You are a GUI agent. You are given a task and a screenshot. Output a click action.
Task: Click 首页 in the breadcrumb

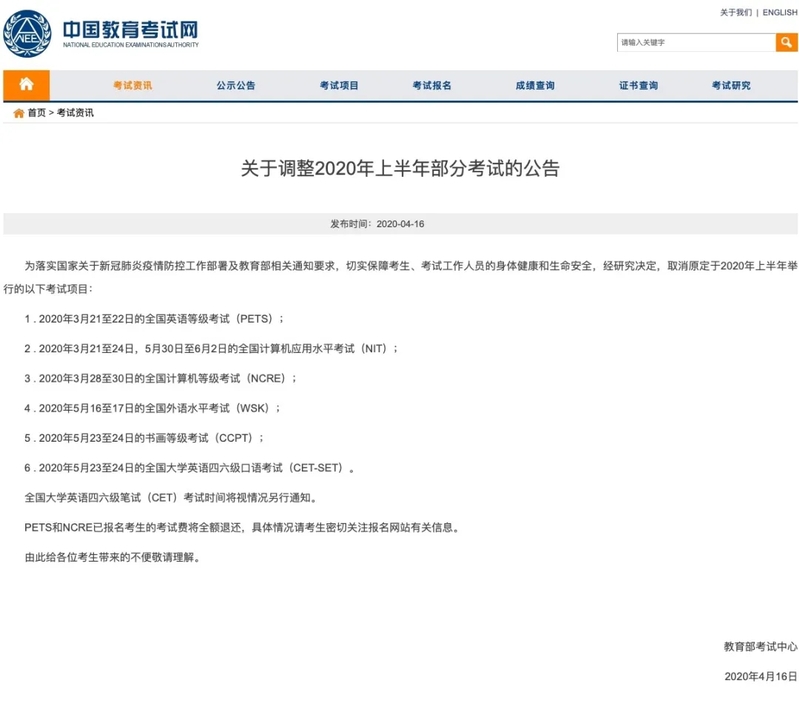tap(36, 113)
